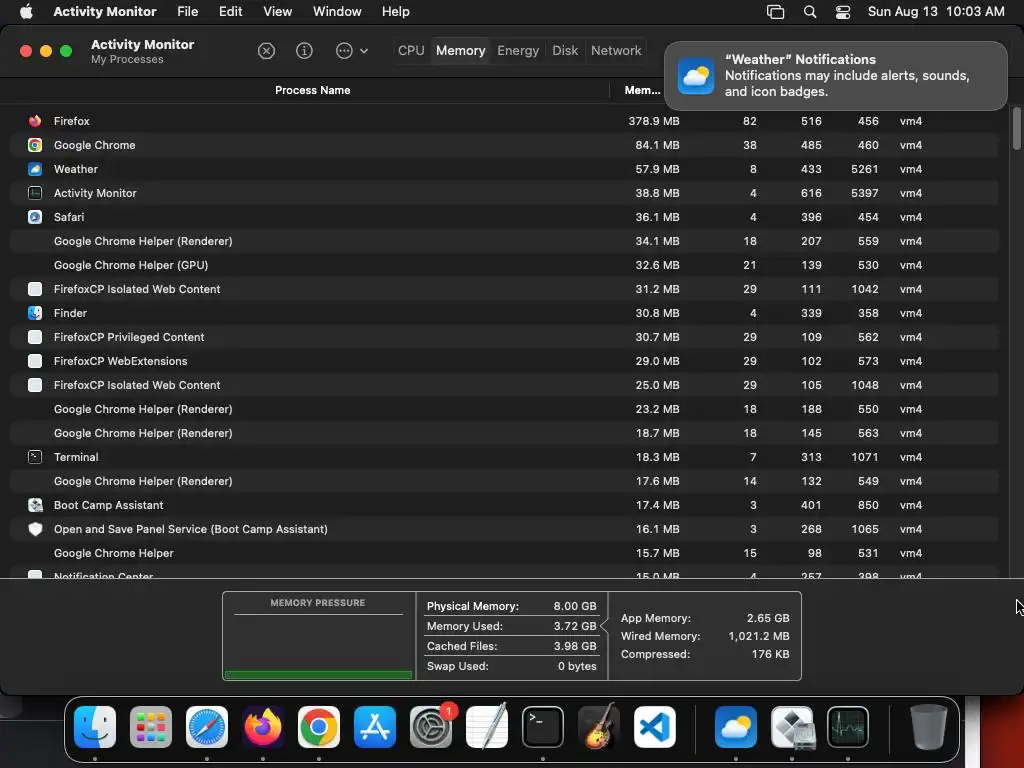
Task: Open Terminal from the Dock
Action: click(x=543, y=727)
